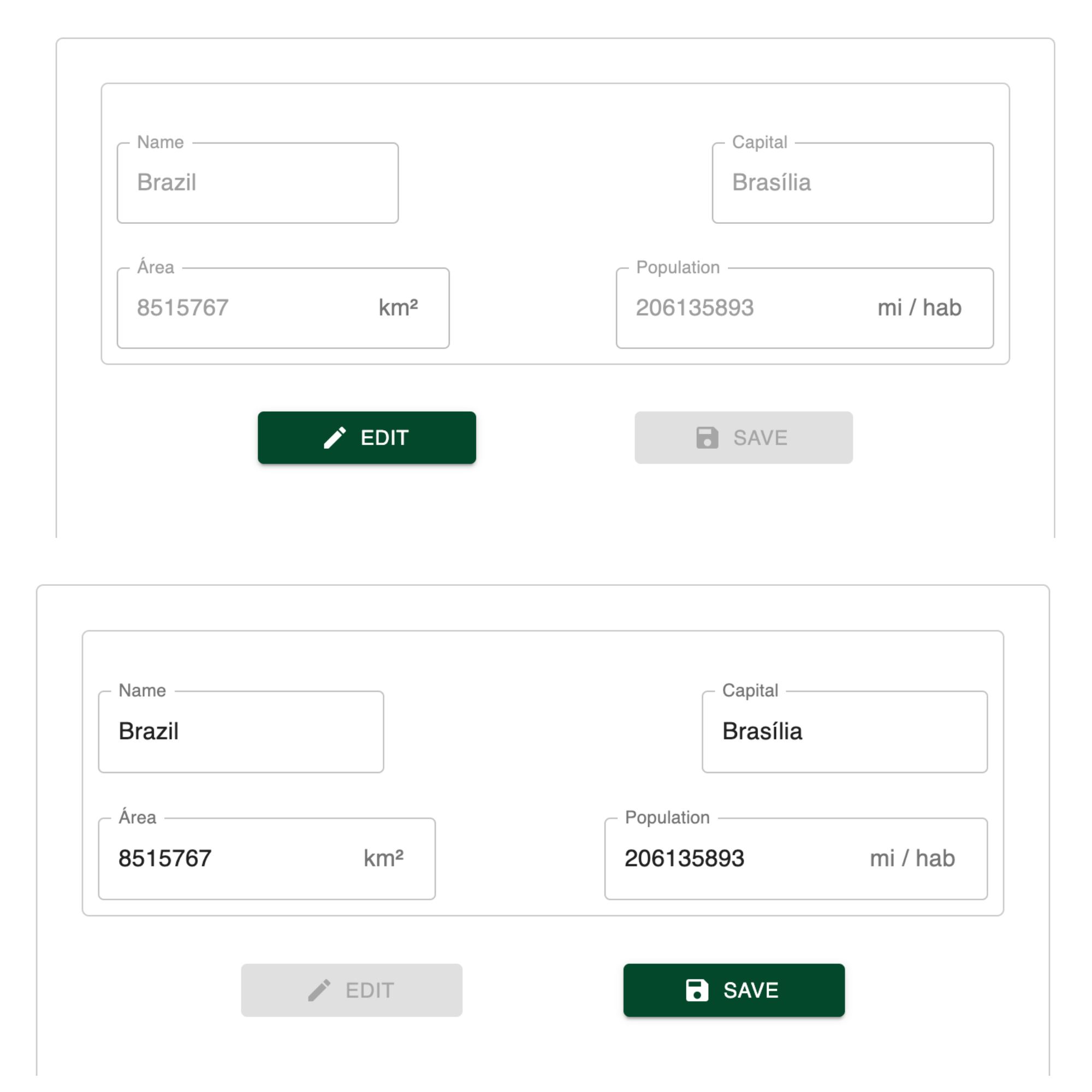Click the active green EDIT button text
Viewport: 1092px width, 1092px height.
click(x=385, y=437)
